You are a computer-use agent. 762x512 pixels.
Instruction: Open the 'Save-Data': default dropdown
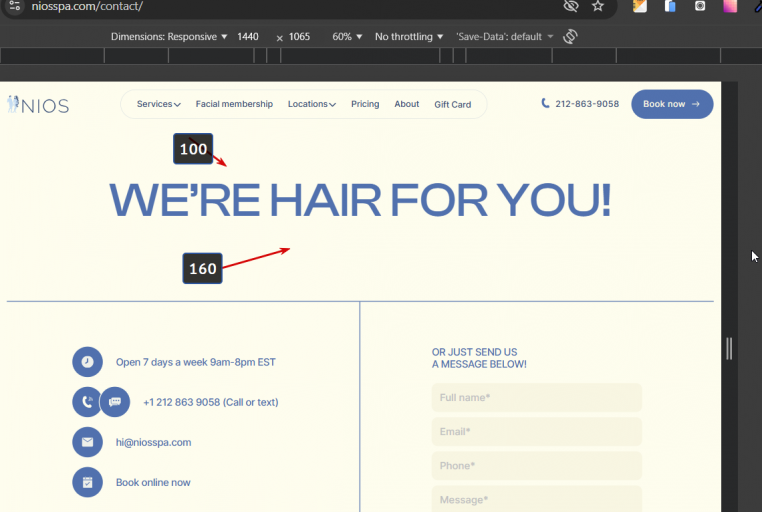[x=504, y=37]
